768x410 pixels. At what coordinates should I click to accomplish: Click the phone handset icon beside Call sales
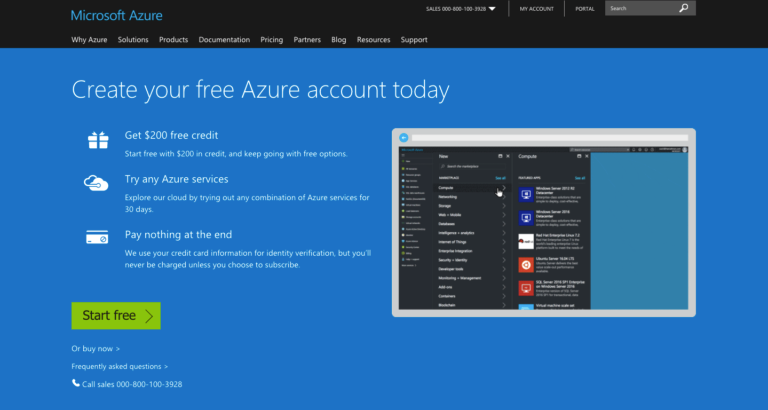click(75, 383)
